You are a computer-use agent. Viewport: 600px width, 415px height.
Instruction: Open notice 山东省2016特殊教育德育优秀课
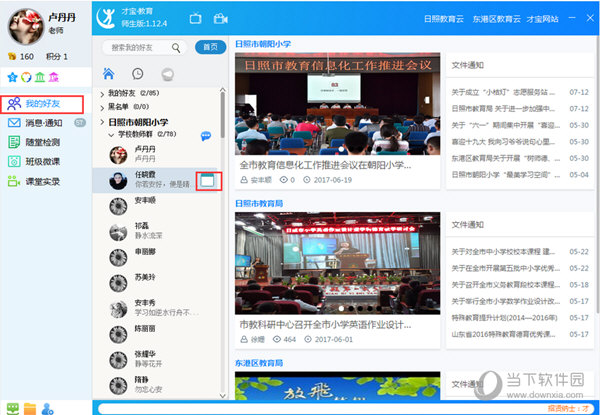(x=504, y=334)
